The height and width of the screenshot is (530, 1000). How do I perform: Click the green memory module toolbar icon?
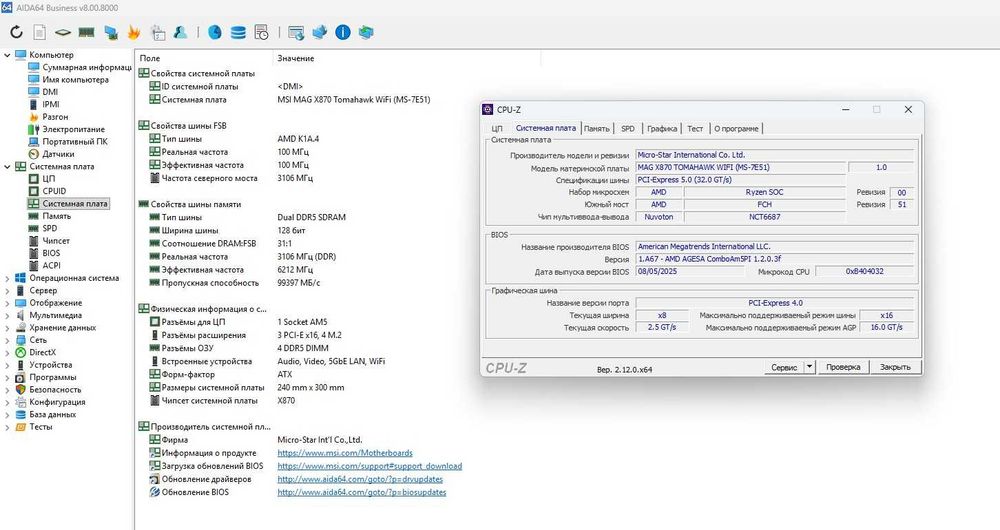point(86,32)
